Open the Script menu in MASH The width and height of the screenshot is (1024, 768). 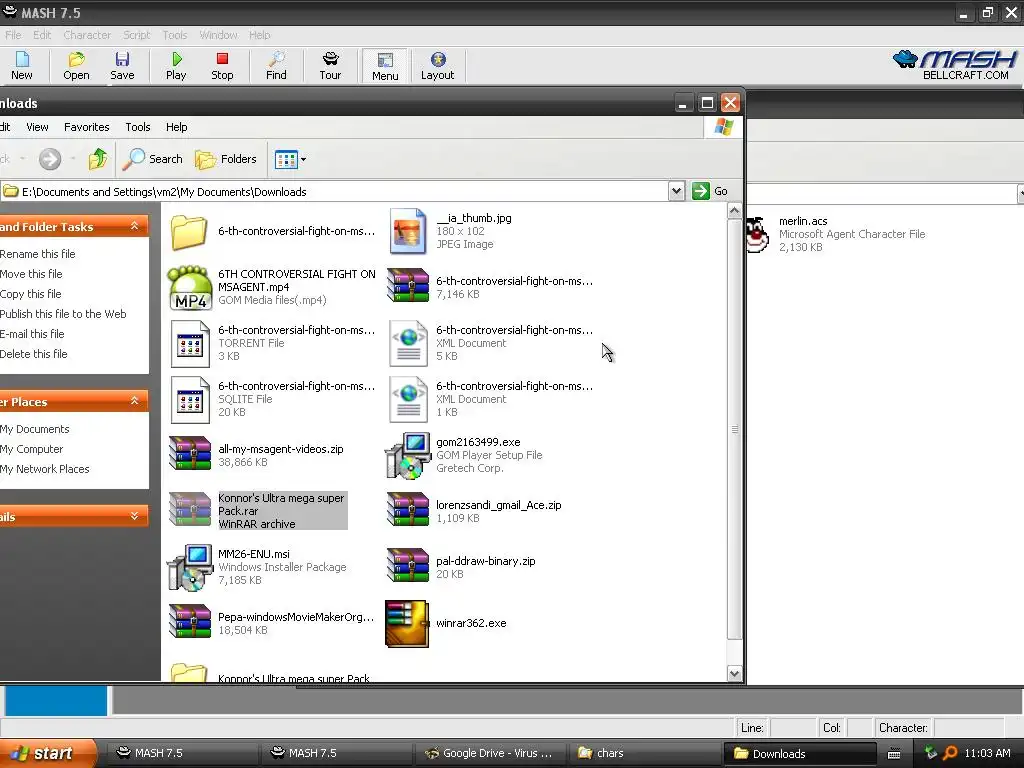click(136, 35)
